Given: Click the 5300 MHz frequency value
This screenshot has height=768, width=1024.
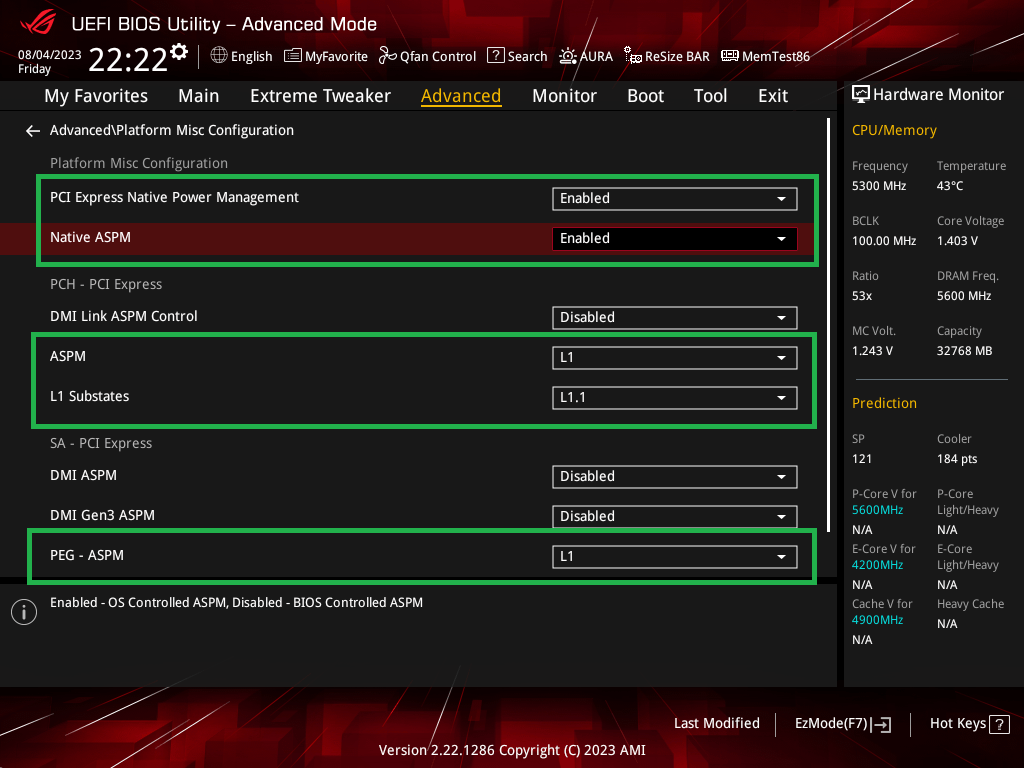Looking at the screenshot, I should point(879,186).
